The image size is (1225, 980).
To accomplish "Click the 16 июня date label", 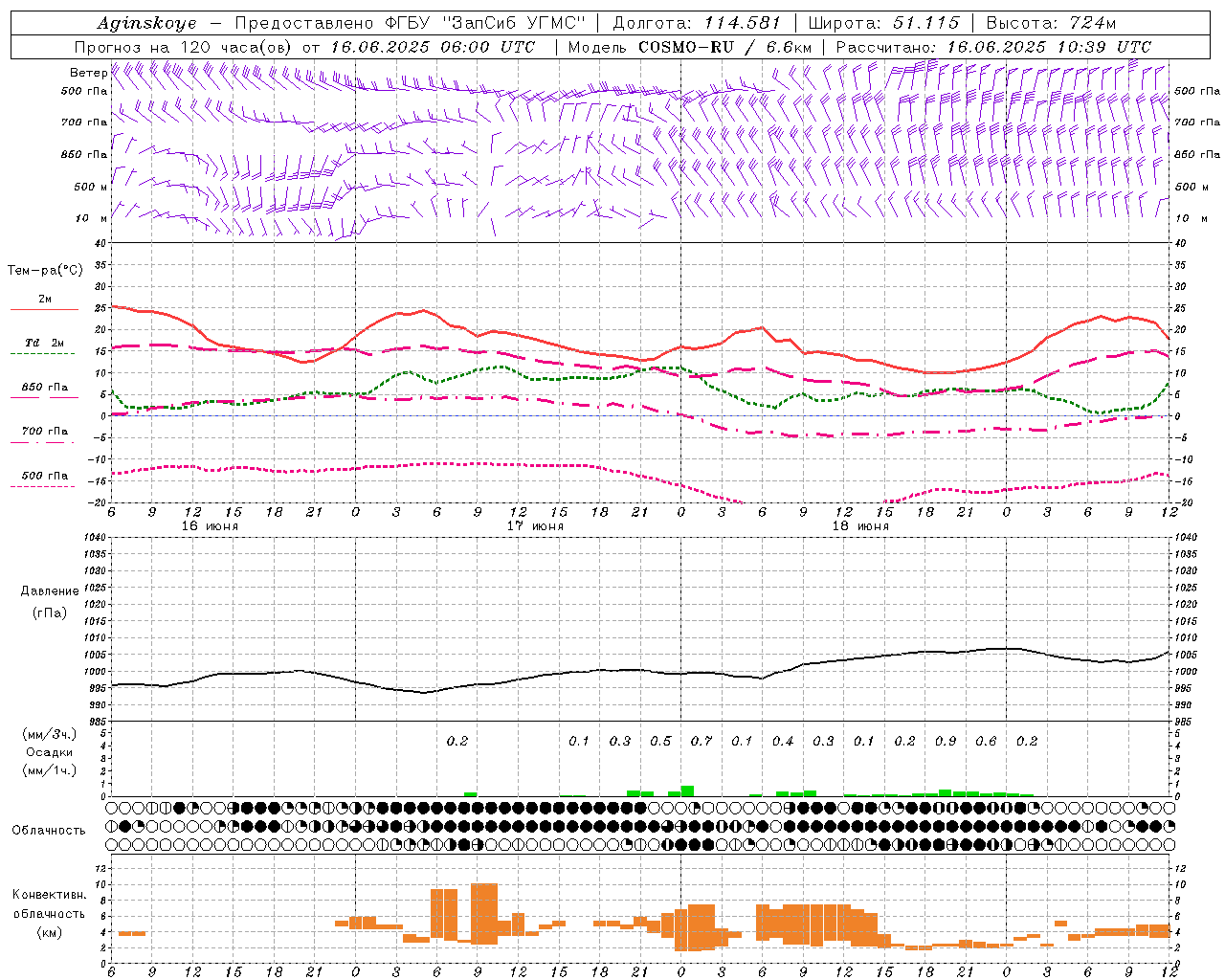I will pos(210,526).
